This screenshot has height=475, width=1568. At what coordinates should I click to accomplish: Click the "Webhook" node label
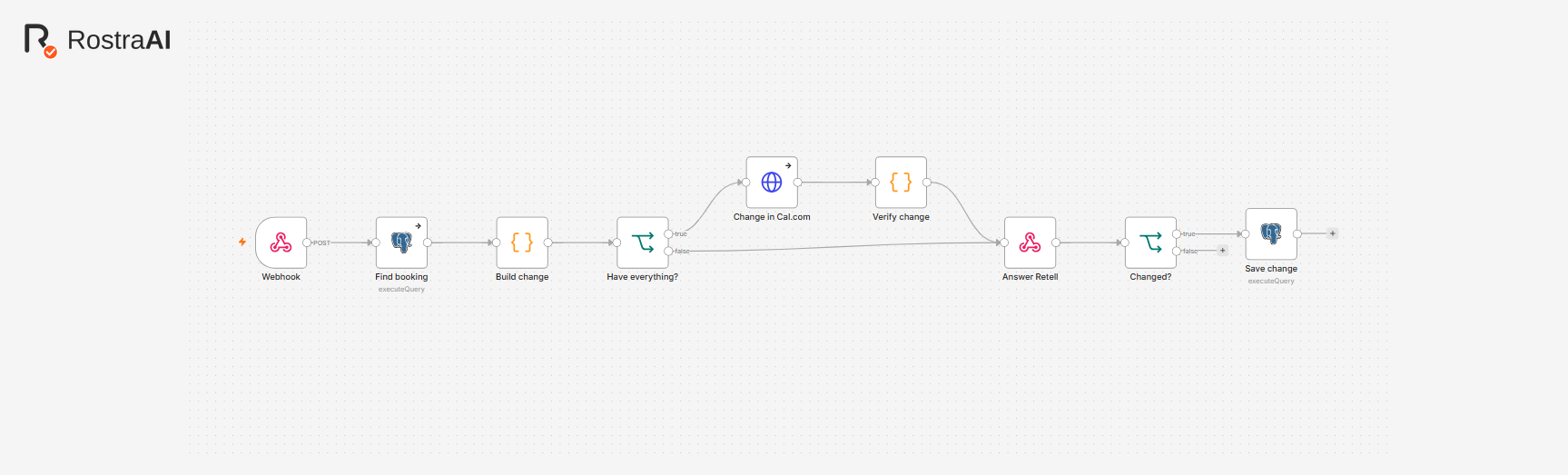click(x=281, y=277)
